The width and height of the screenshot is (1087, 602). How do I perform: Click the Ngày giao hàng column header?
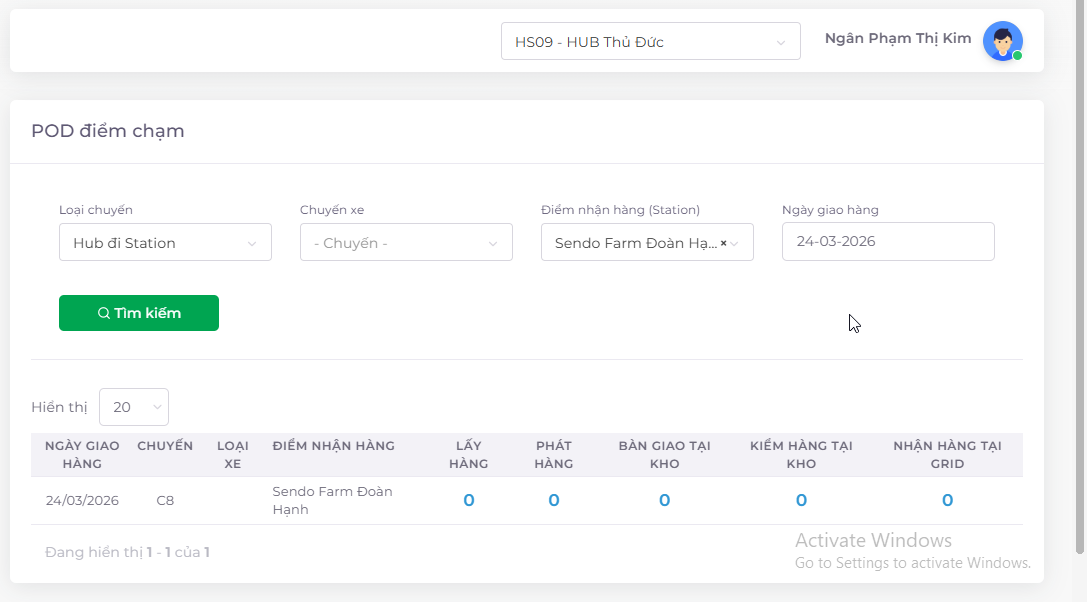82,454
